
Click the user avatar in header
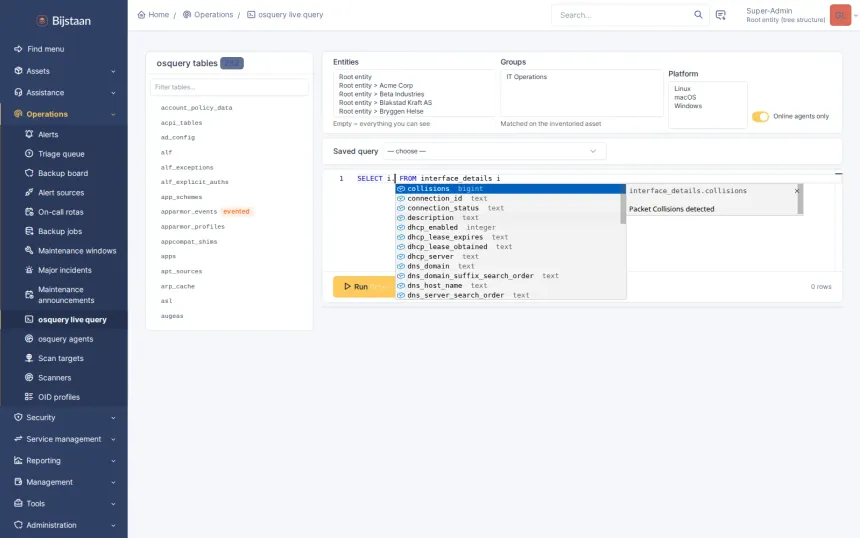pyautogui.click(x=840, y=15)
